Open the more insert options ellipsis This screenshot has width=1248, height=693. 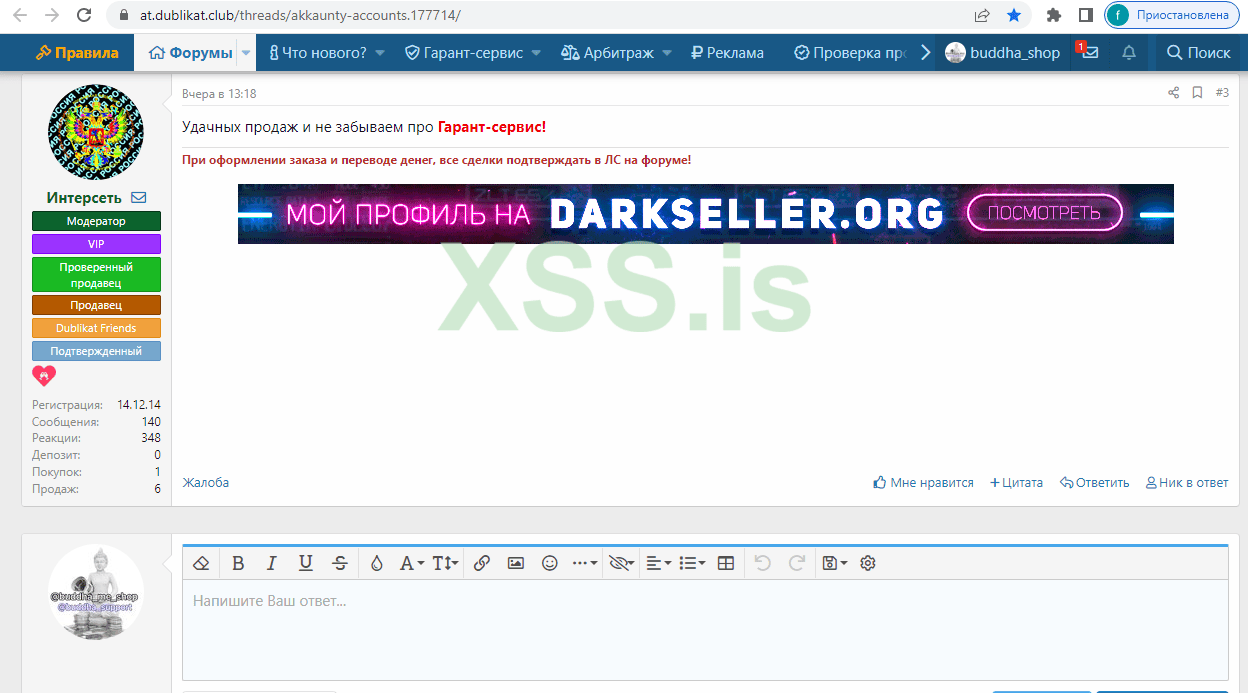(585, 563)
